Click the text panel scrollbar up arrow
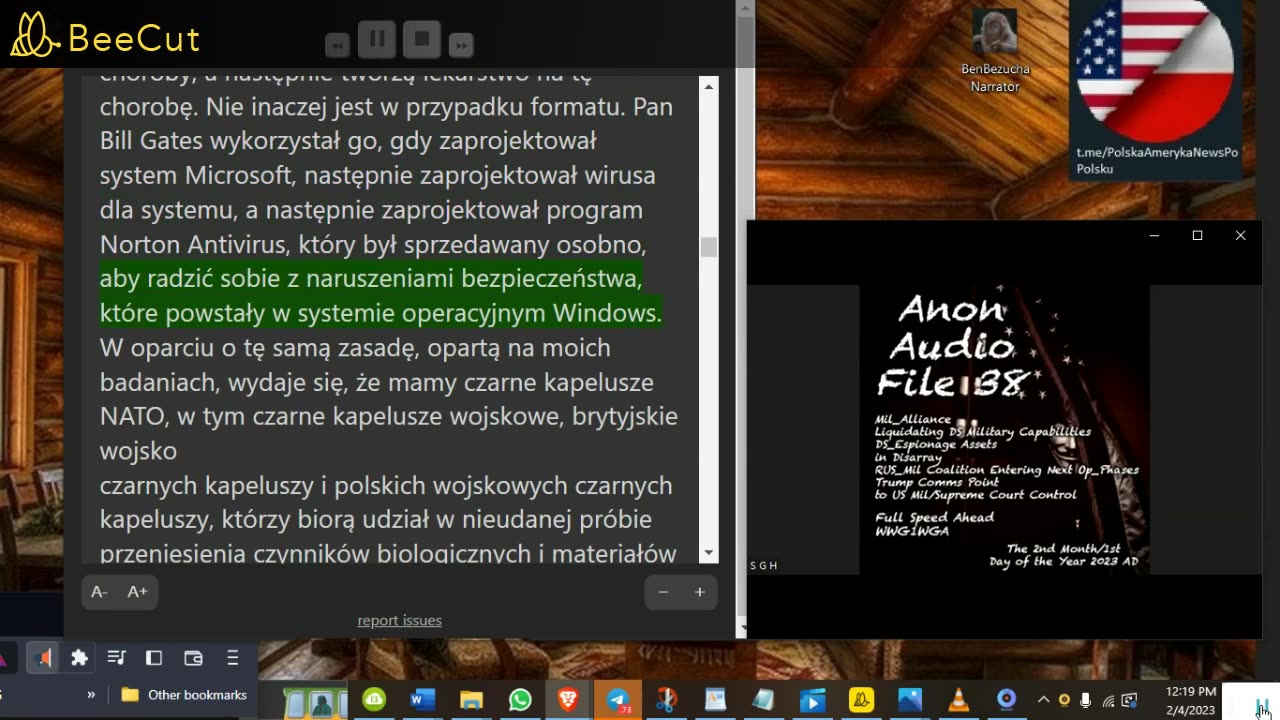 709,87
